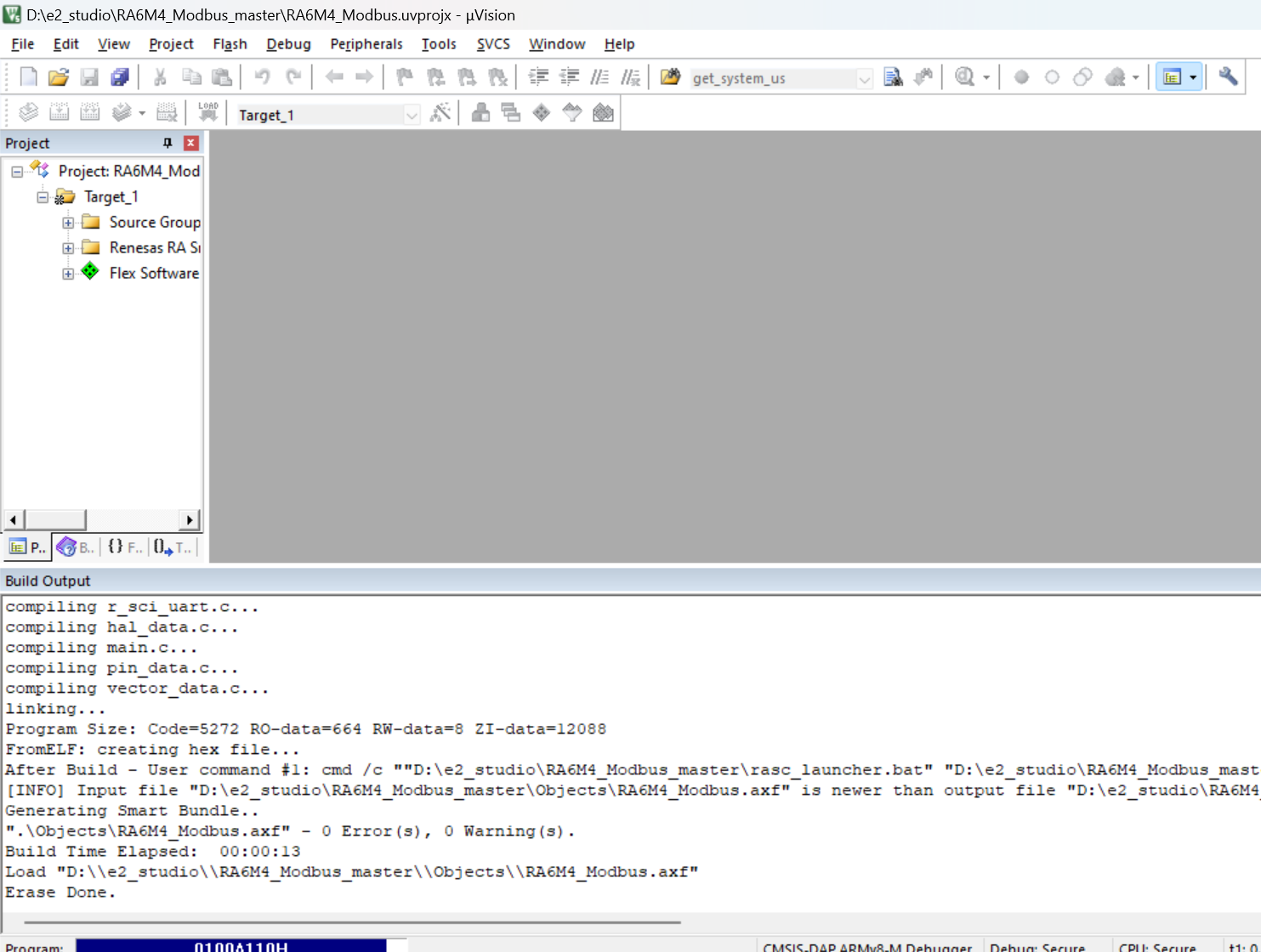The height and width of the screenshot is (952, 1261).
Task: Expand the Source Group folder
Action: (68, 223)
